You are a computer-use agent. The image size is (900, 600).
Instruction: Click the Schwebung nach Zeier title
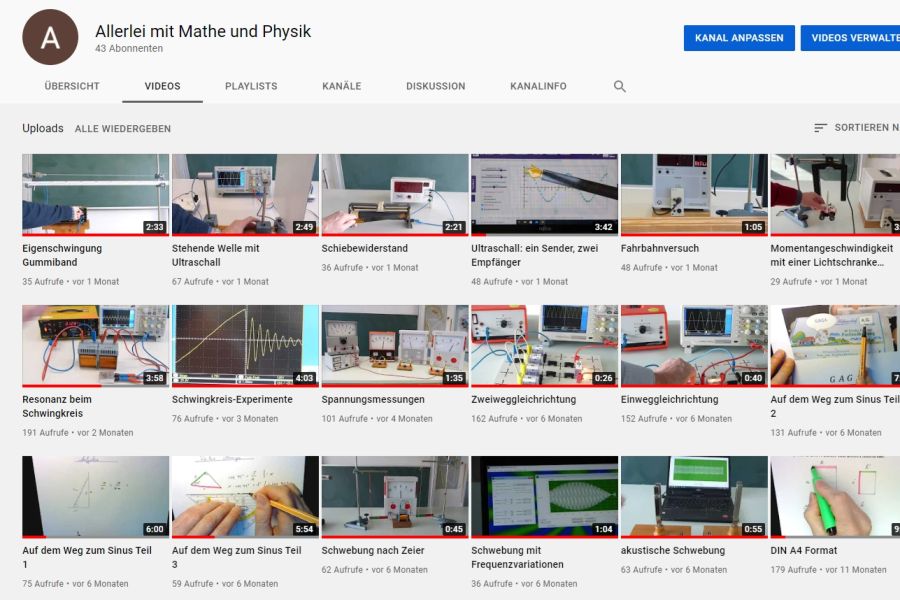pyautogui.click(x=373, y=550)
